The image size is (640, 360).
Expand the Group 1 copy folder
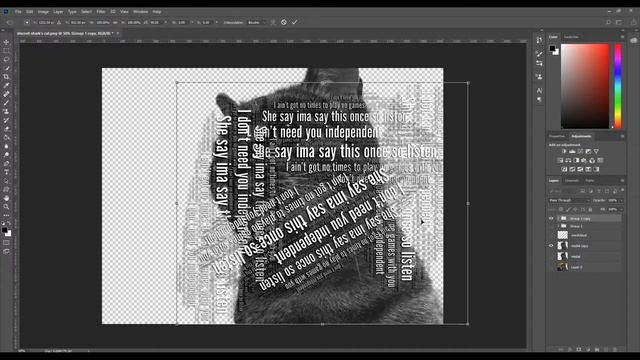[x=558, y=219]
